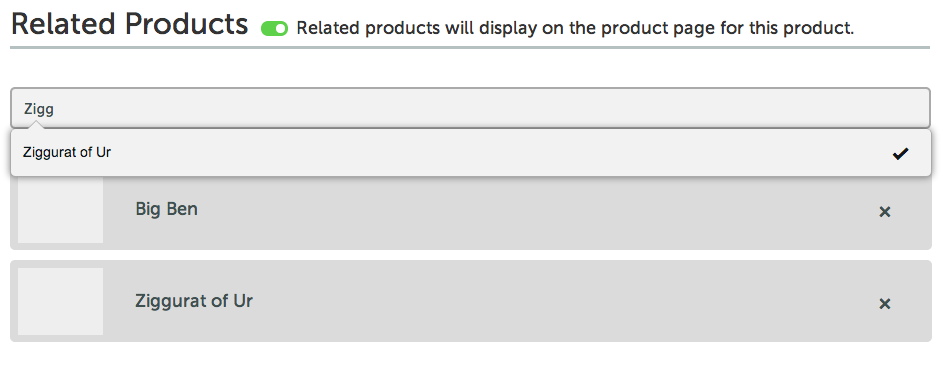
Task: Click the Related Products heading
Action: pyautogui.click(x=129, y=24)
